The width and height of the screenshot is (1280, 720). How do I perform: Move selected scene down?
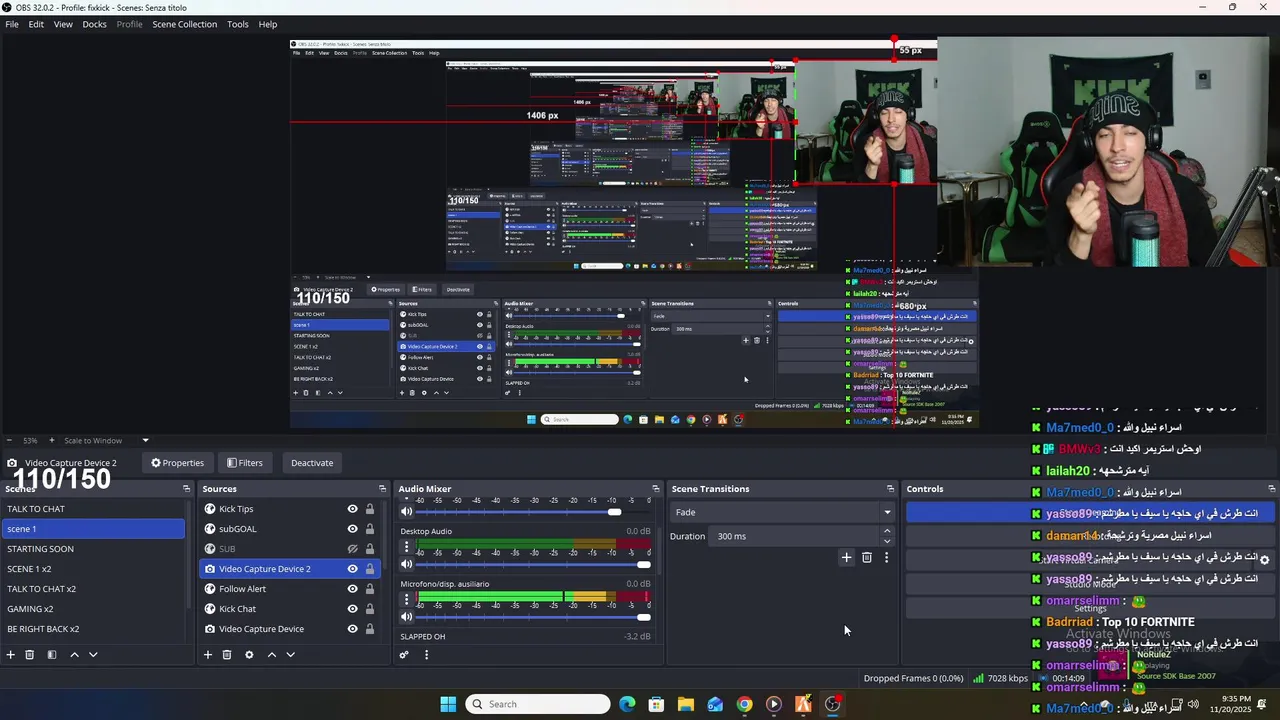93,655
